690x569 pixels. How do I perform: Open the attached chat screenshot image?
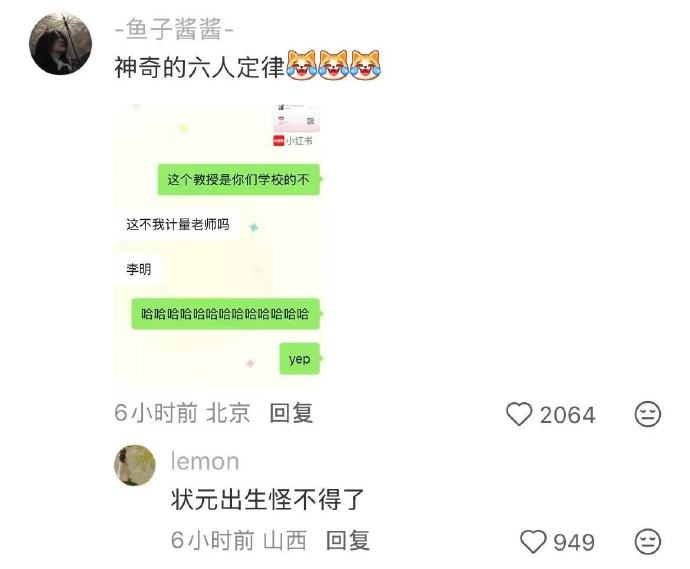pos(220,245)
